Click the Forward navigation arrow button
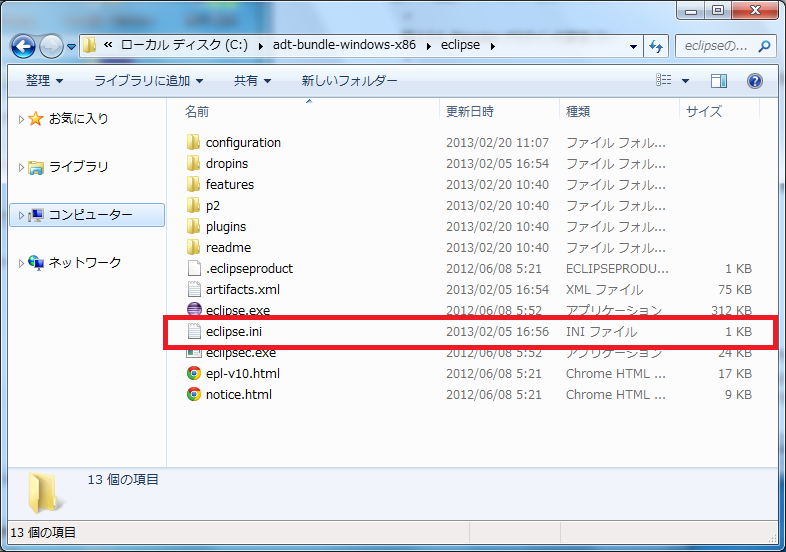This screenshot has height=552, width=786. pos(51,47)
